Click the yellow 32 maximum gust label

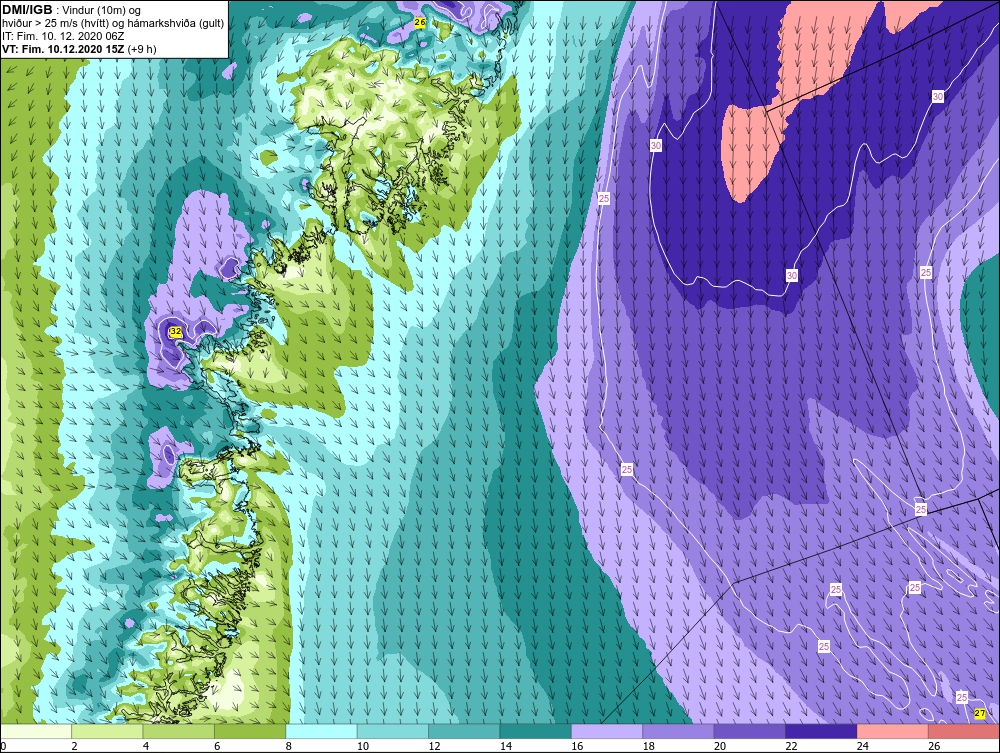tap(175, 332)
